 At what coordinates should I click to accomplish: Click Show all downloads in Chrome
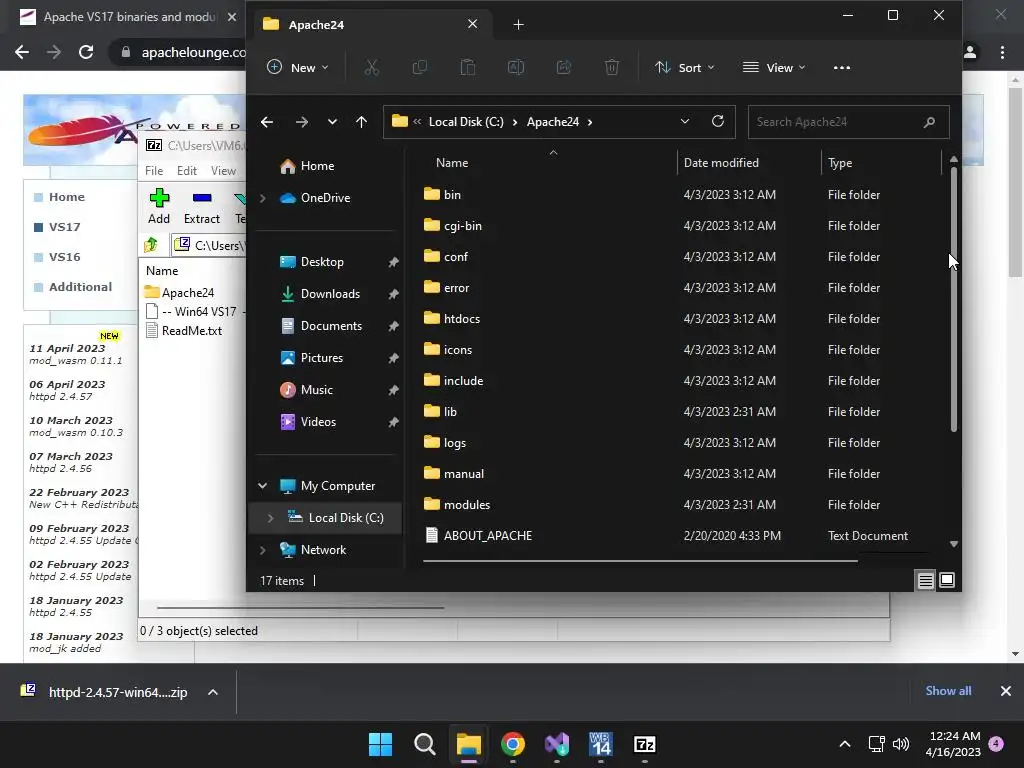click(948, 691)
